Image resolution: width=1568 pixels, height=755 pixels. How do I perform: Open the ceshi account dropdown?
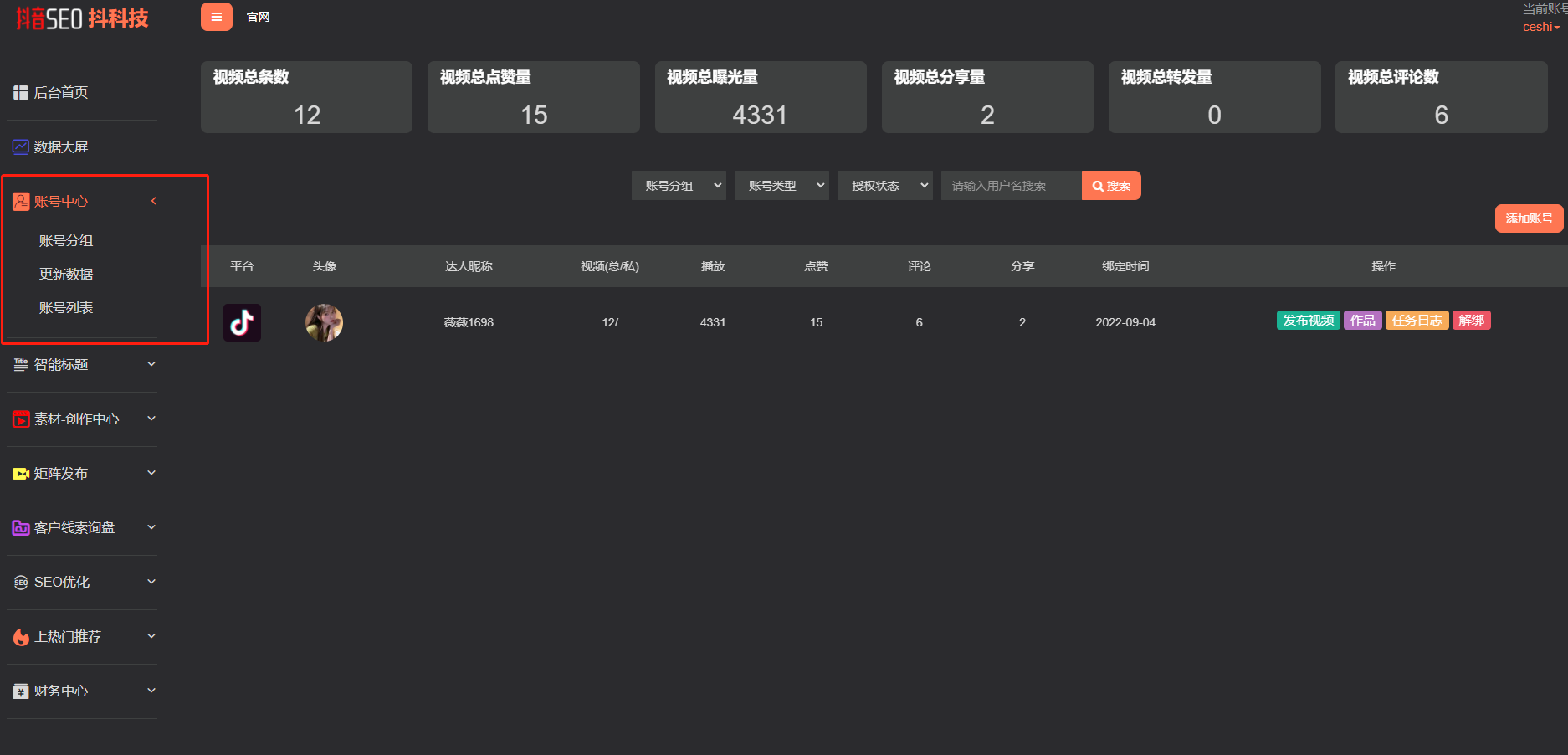1541,27
